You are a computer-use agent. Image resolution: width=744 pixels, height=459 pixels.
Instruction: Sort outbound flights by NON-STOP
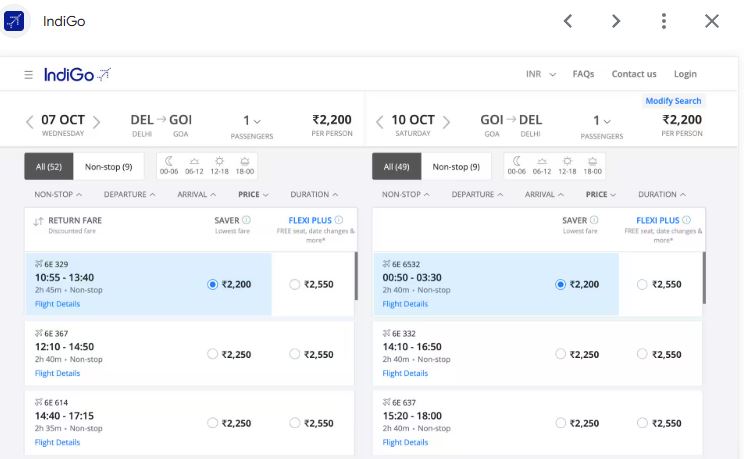coord(58,194)
